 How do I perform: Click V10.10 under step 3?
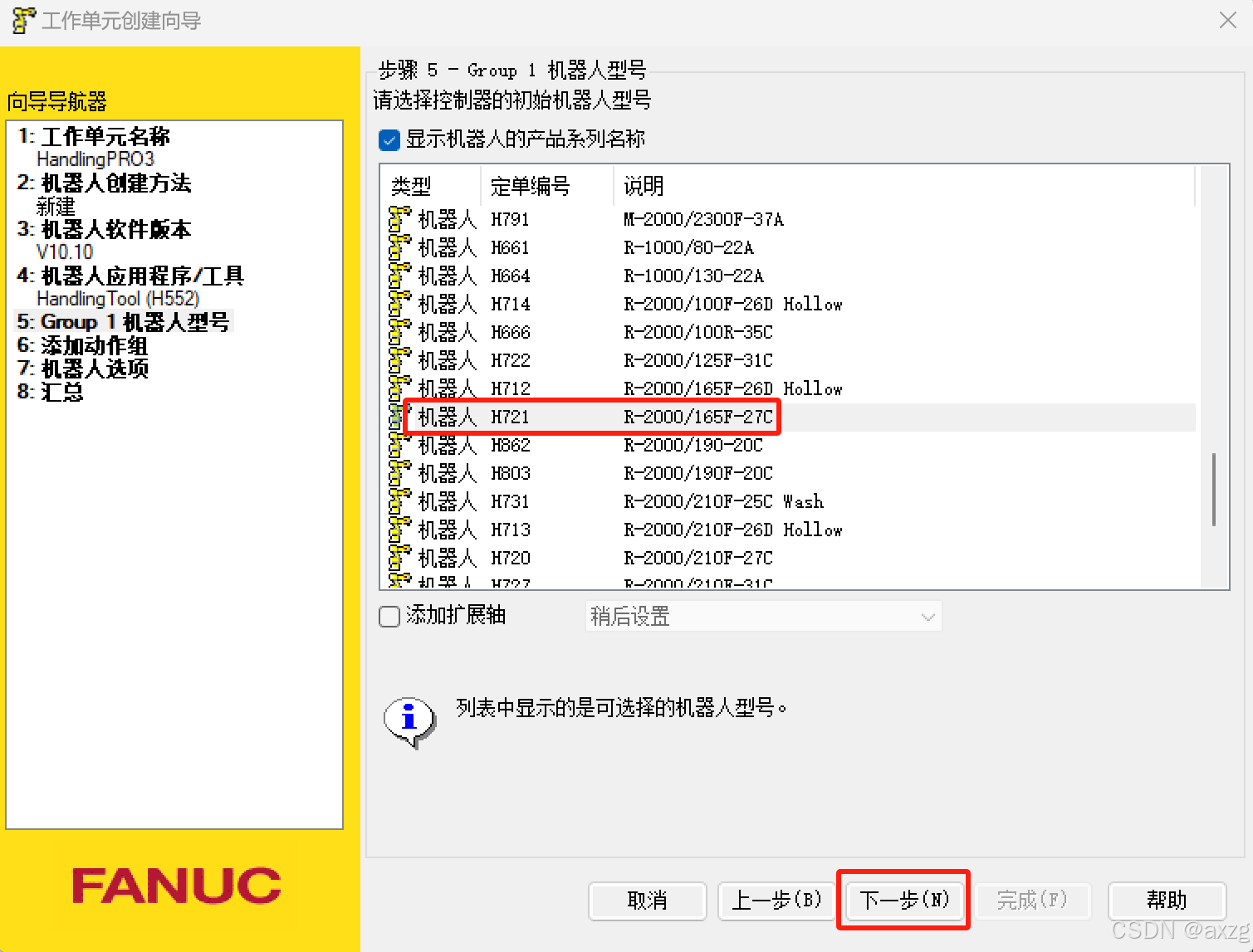click(x=65, y=251)
